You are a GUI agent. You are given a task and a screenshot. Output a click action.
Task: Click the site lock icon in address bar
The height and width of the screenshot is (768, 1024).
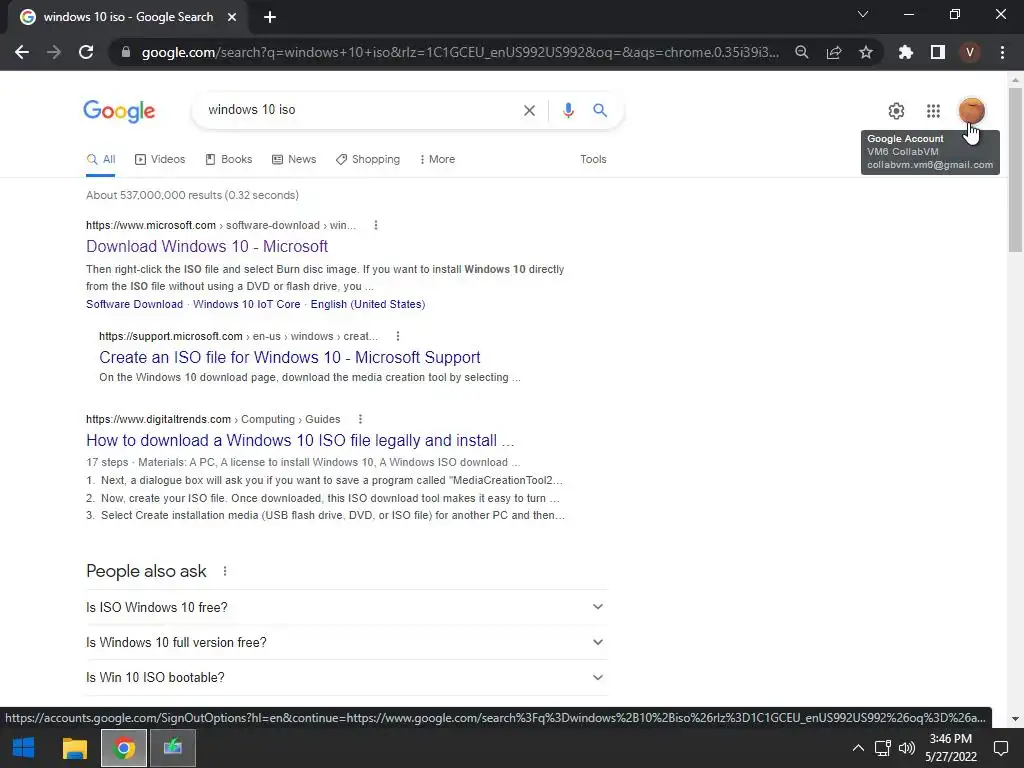click(x=126, y=52)
